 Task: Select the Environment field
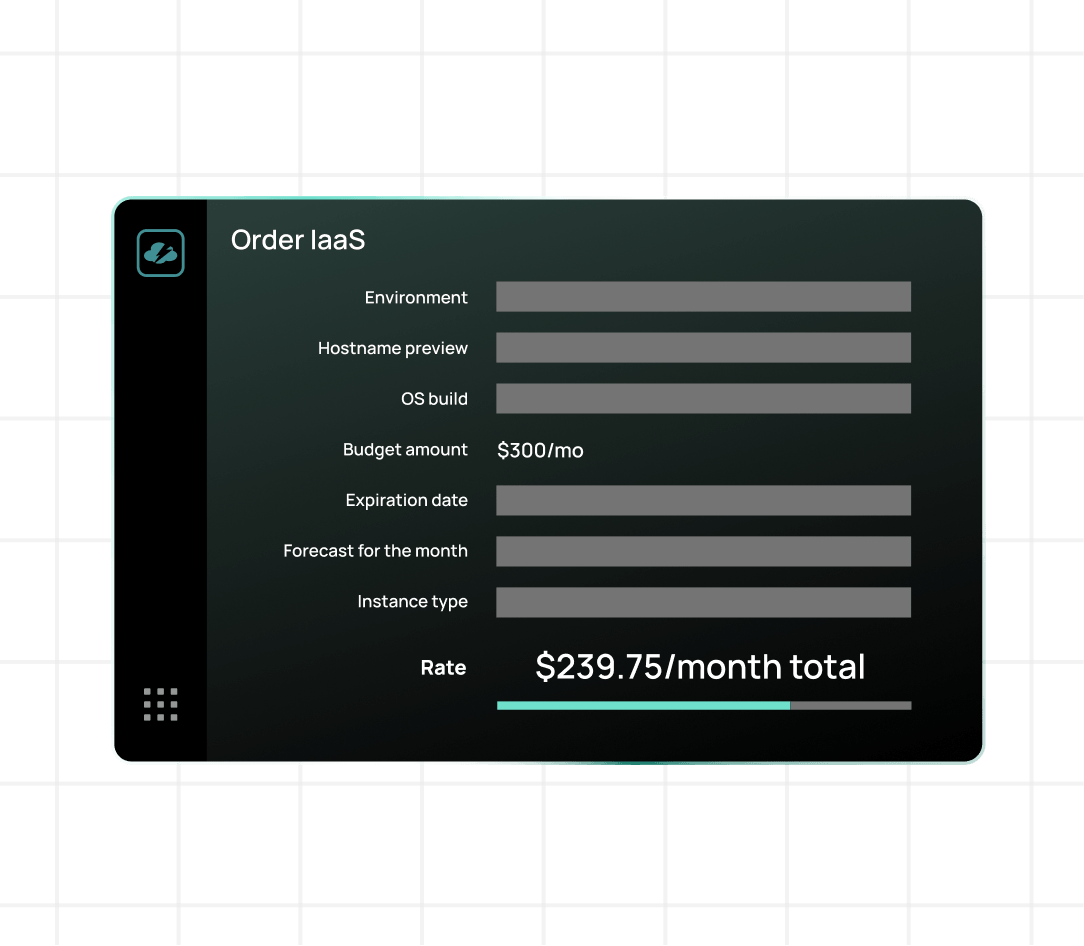(703, 297)
